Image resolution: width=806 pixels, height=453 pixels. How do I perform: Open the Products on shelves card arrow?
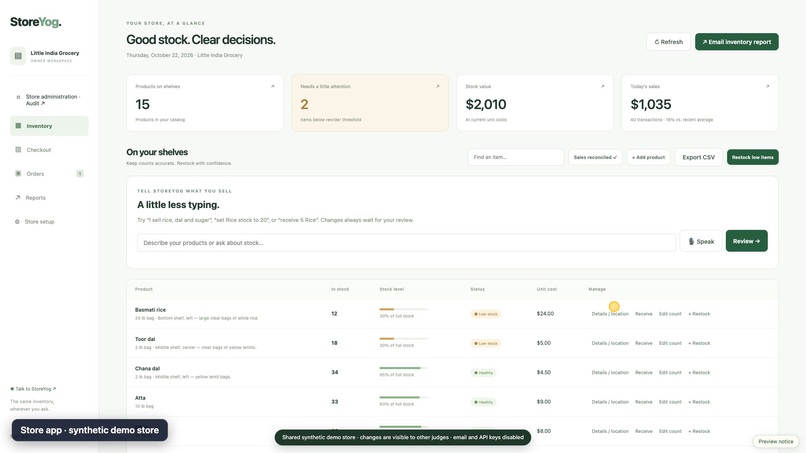(x=272, y=86)
